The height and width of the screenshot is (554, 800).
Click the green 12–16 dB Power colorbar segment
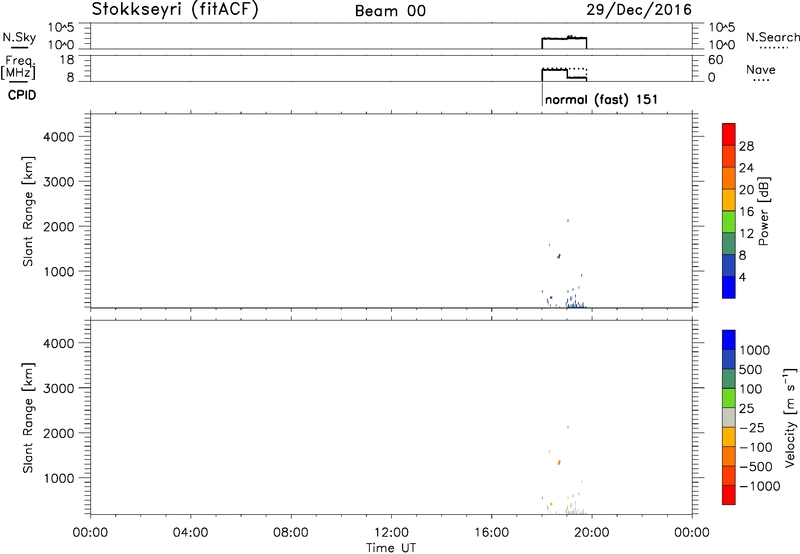[729, 221]
